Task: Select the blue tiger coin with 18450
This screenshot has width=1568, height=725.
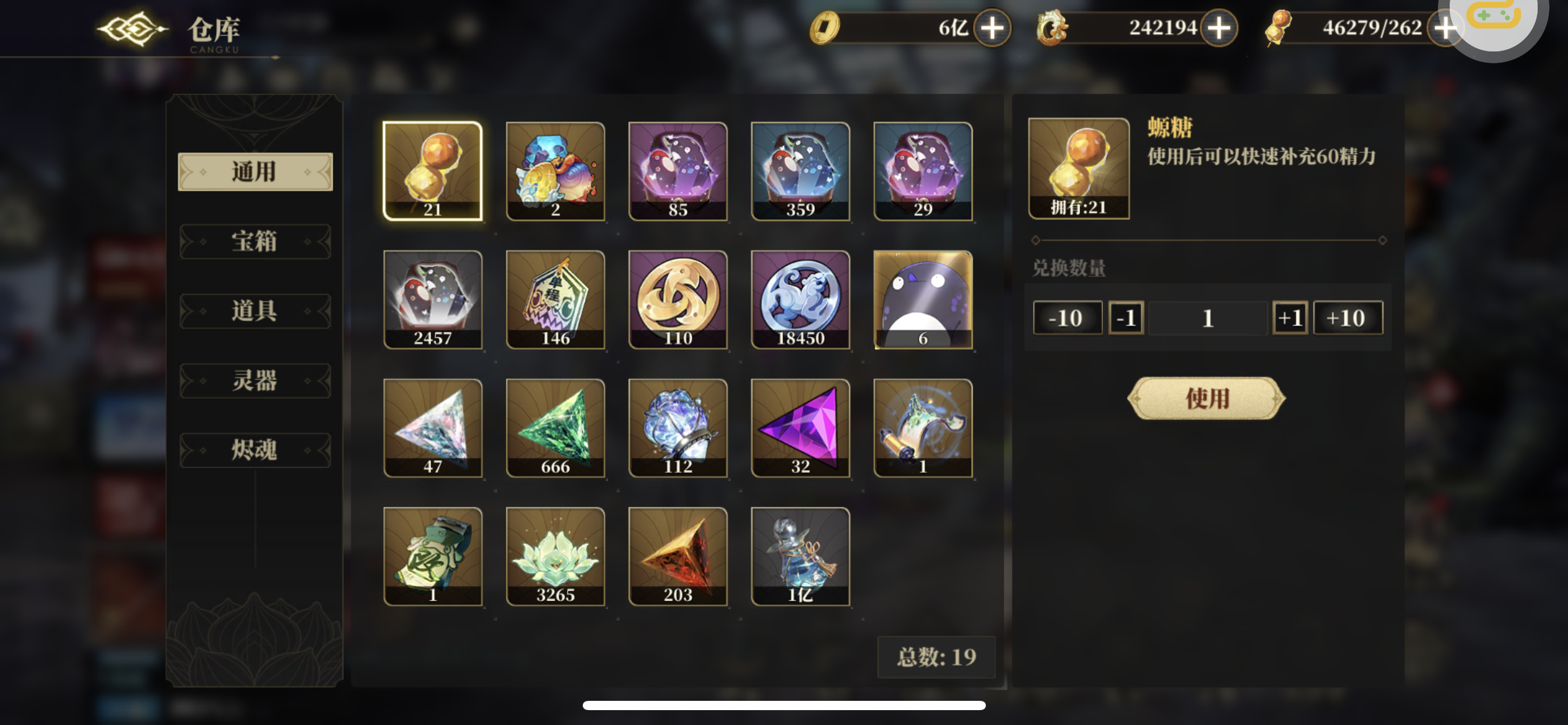Action: coord(800,300)
